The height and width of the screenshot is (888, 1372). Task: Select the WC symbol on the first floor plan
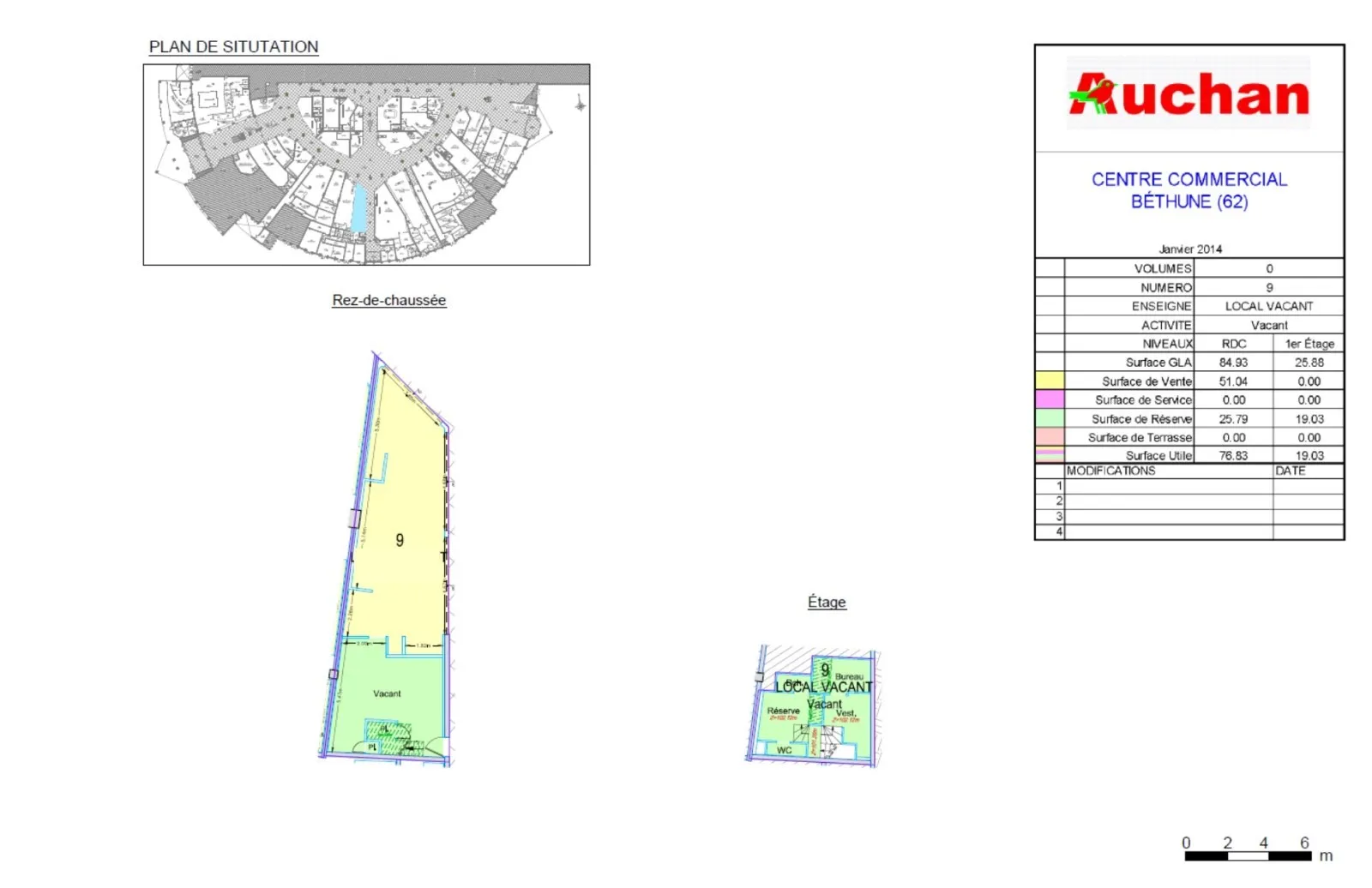click(783, 748)
